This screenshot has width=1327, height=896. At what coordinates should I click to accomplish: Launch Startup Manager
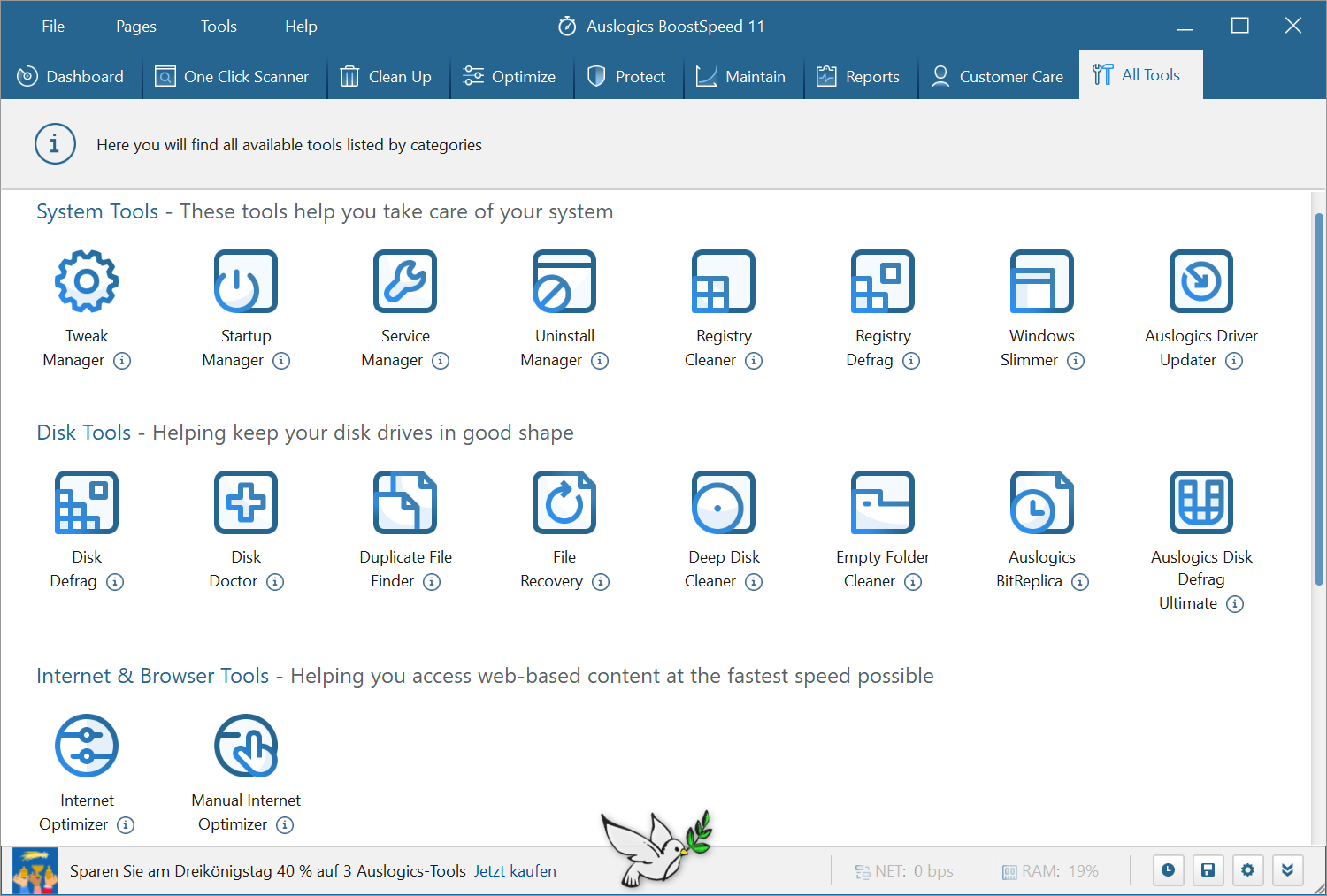pos(246,281)
